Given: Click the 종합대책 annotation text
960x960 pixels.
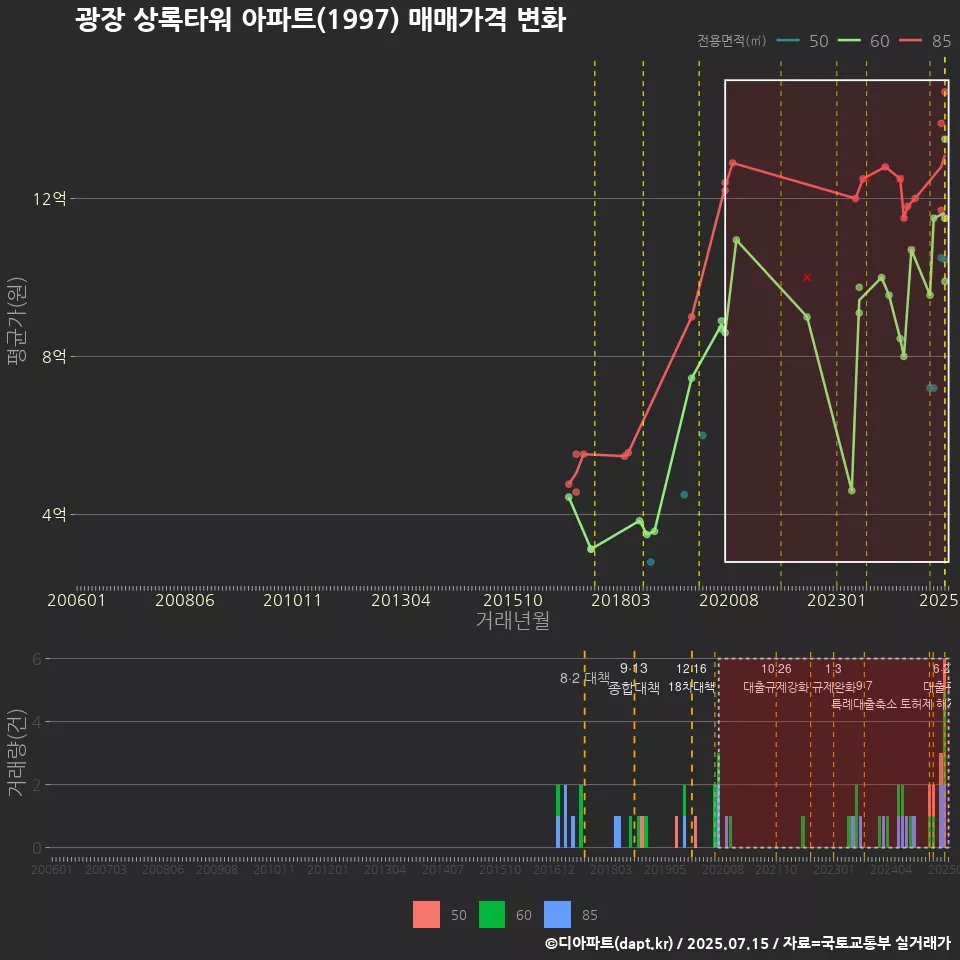Looking at the screenshot, I should point(634,688).
